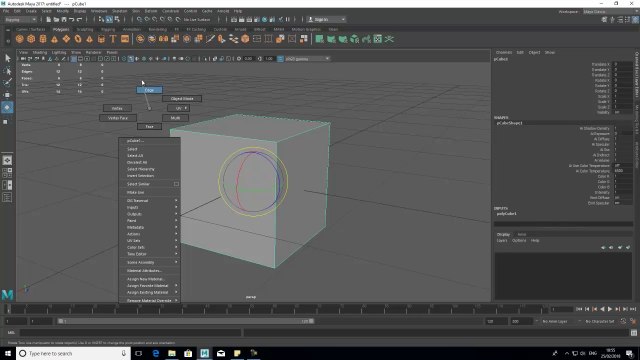The width and height of the screenshot is (640, 360).
Task: Open the viewport Shading menu
Action: tap(40, 52)
